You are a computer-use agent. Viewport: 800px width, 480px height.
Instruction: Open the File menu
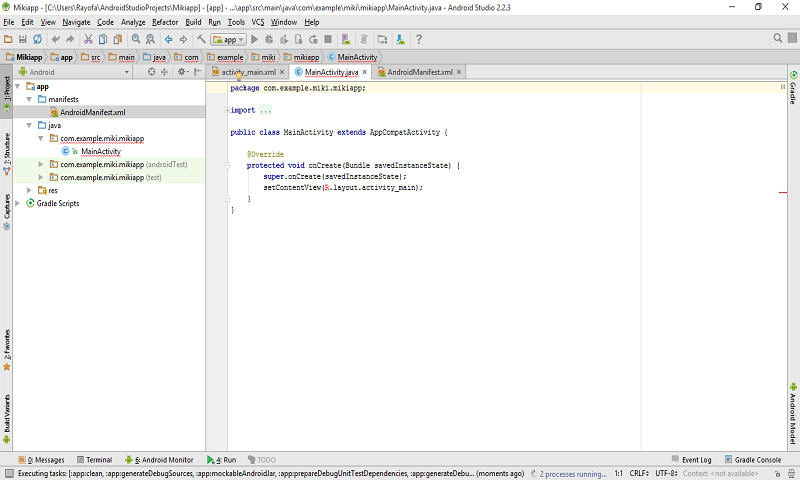9,22
